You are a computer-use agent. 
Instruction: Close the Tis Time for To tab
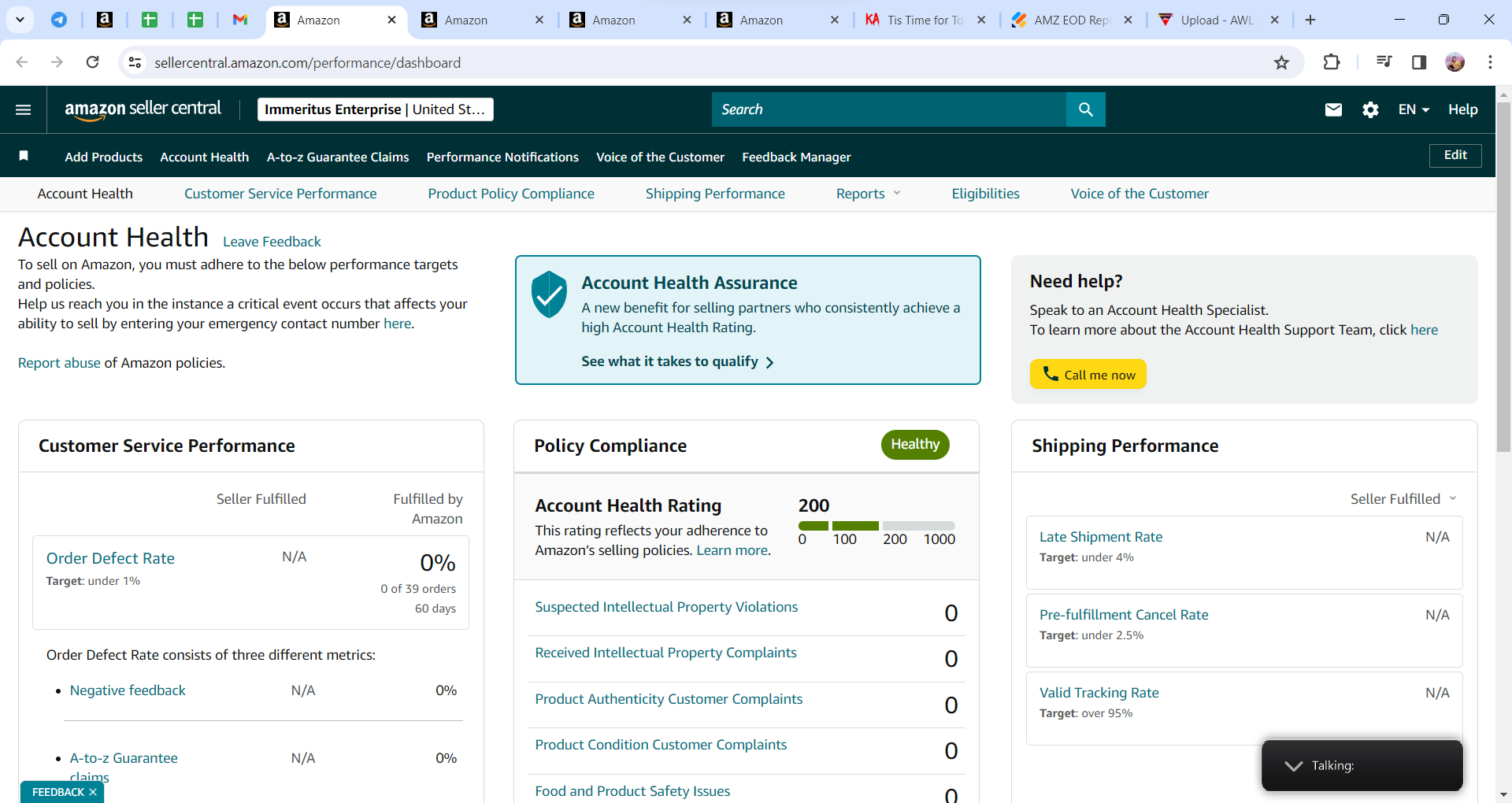[981, 20]
